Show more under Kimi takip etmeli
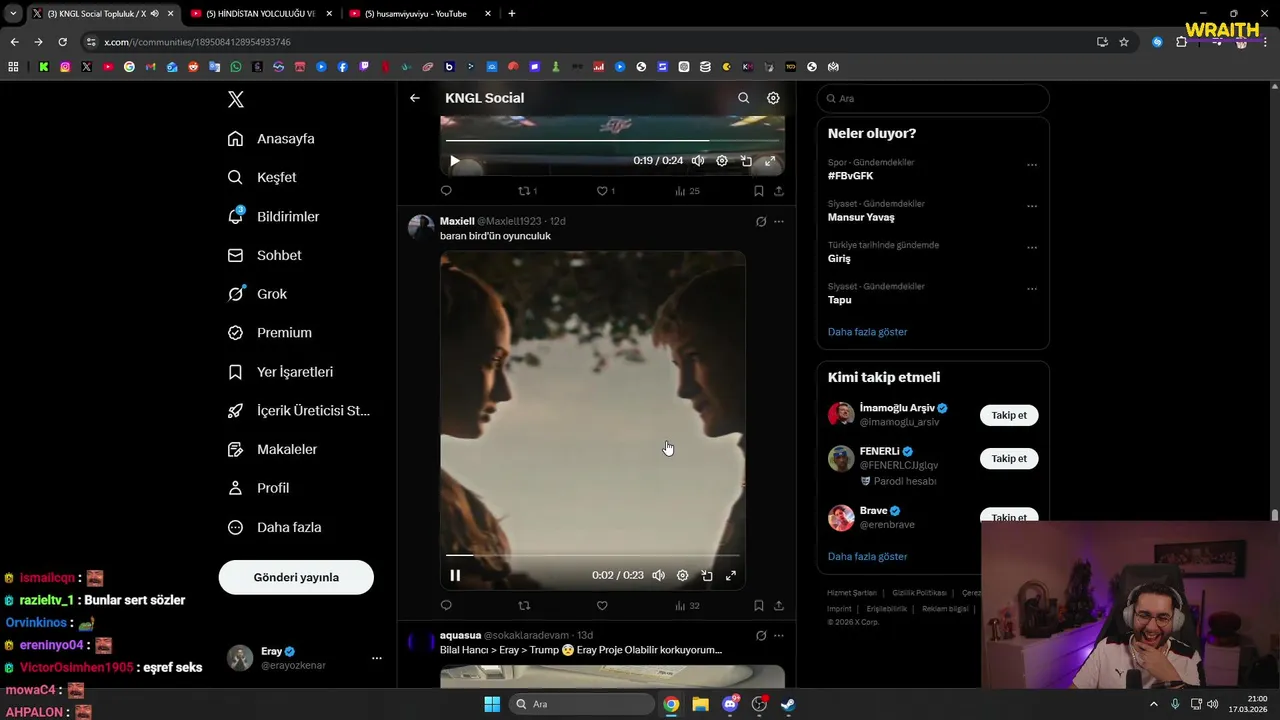Screen dimensions: 1280x720 (x=868, y=556)
